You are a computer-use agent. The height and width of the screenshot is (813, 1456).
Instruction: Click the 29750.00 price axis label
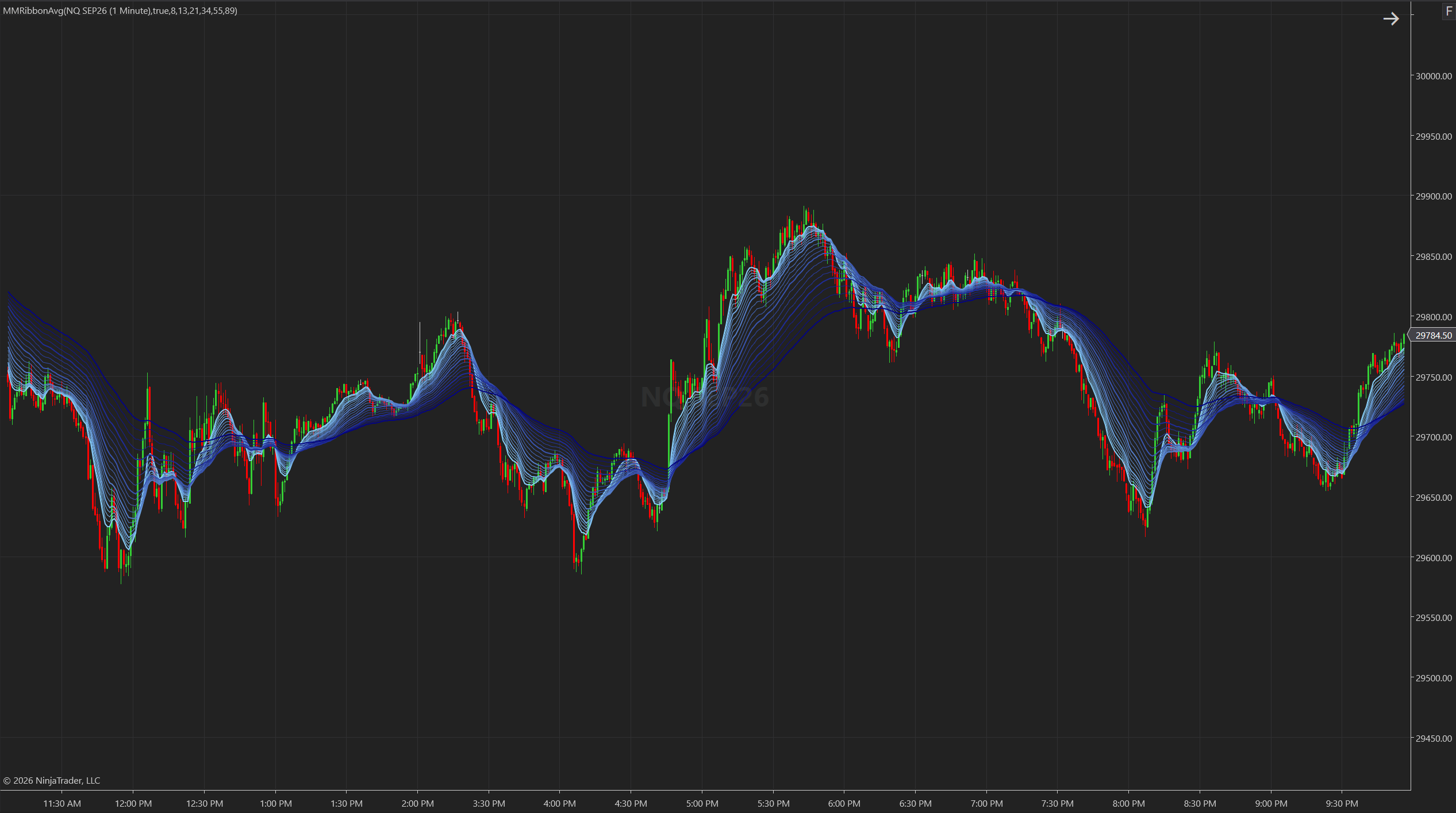(1434, 377)
